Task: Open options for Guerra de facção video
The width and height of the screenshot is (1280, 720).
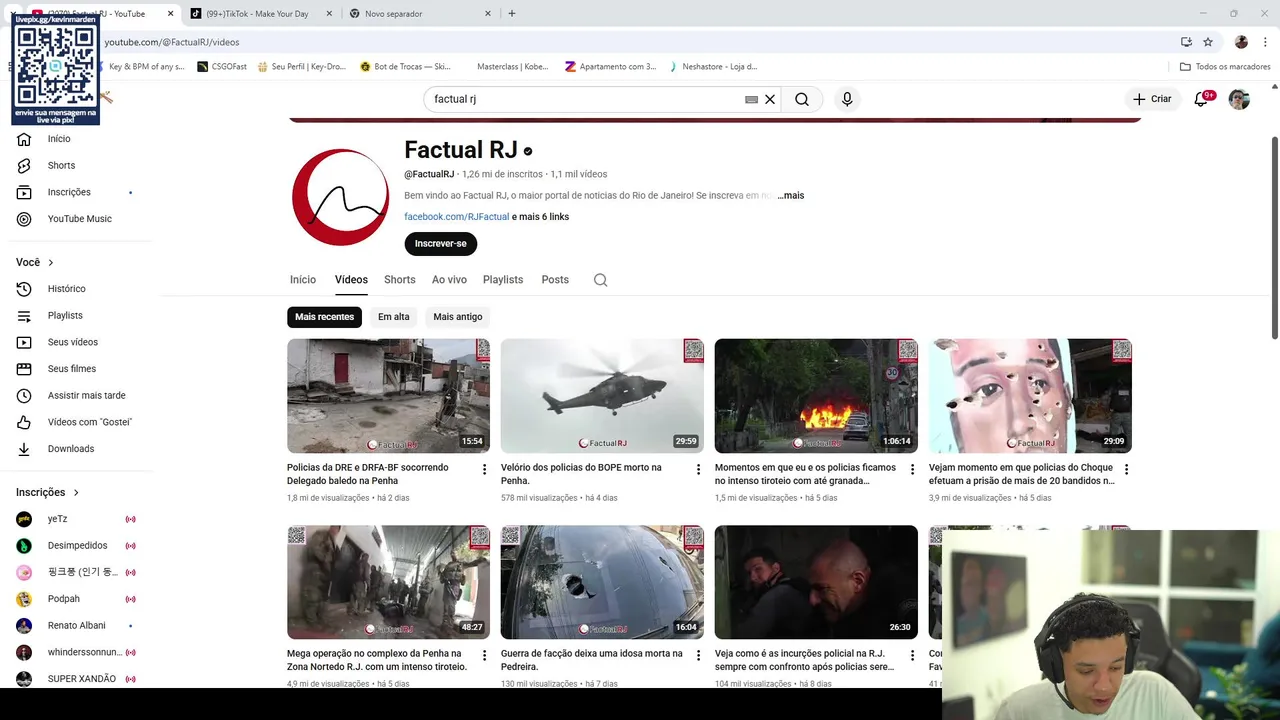Action: (698, 656)
